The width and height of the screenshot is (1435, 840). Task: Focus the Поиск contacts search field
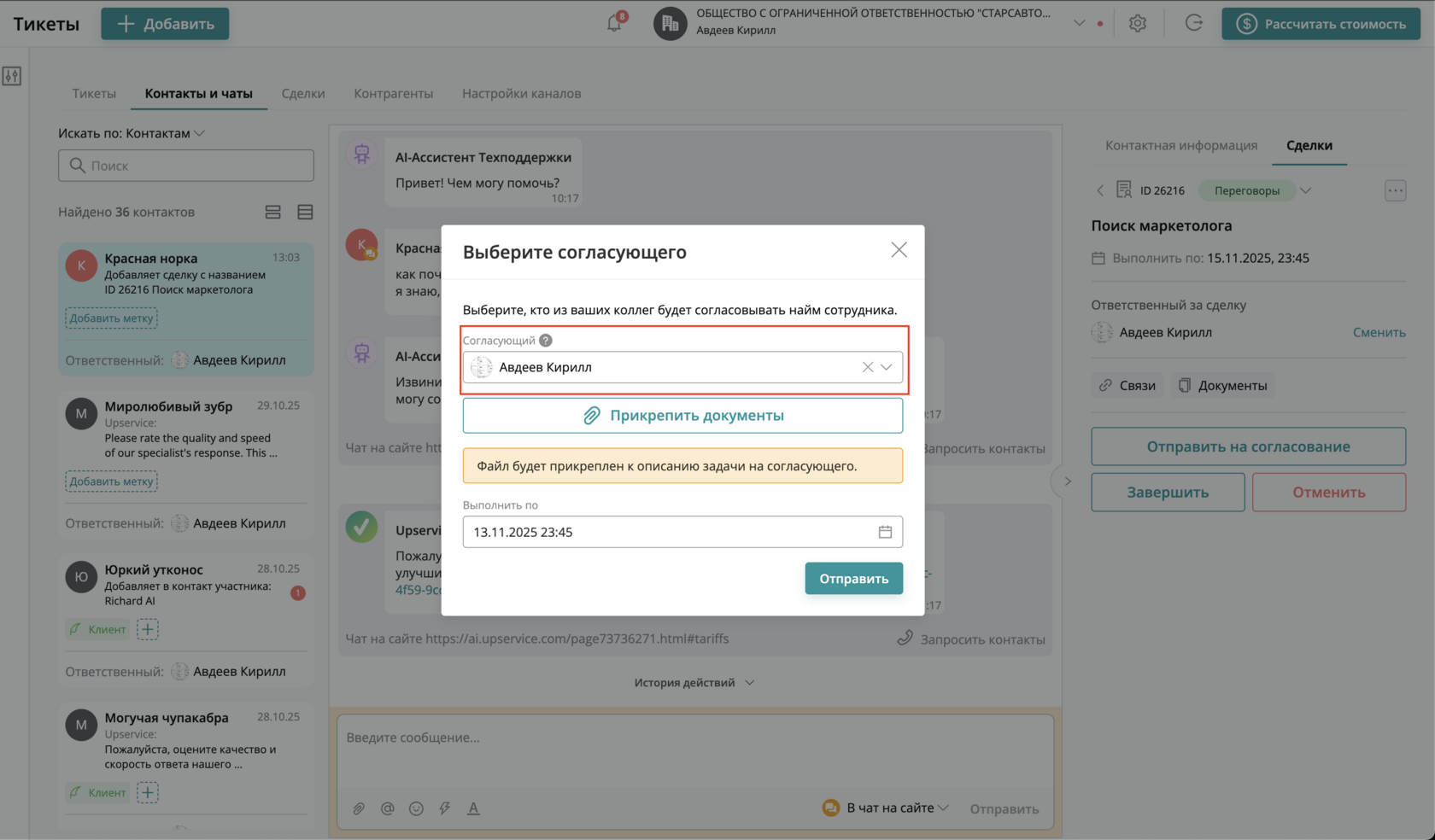click(186, 166)
